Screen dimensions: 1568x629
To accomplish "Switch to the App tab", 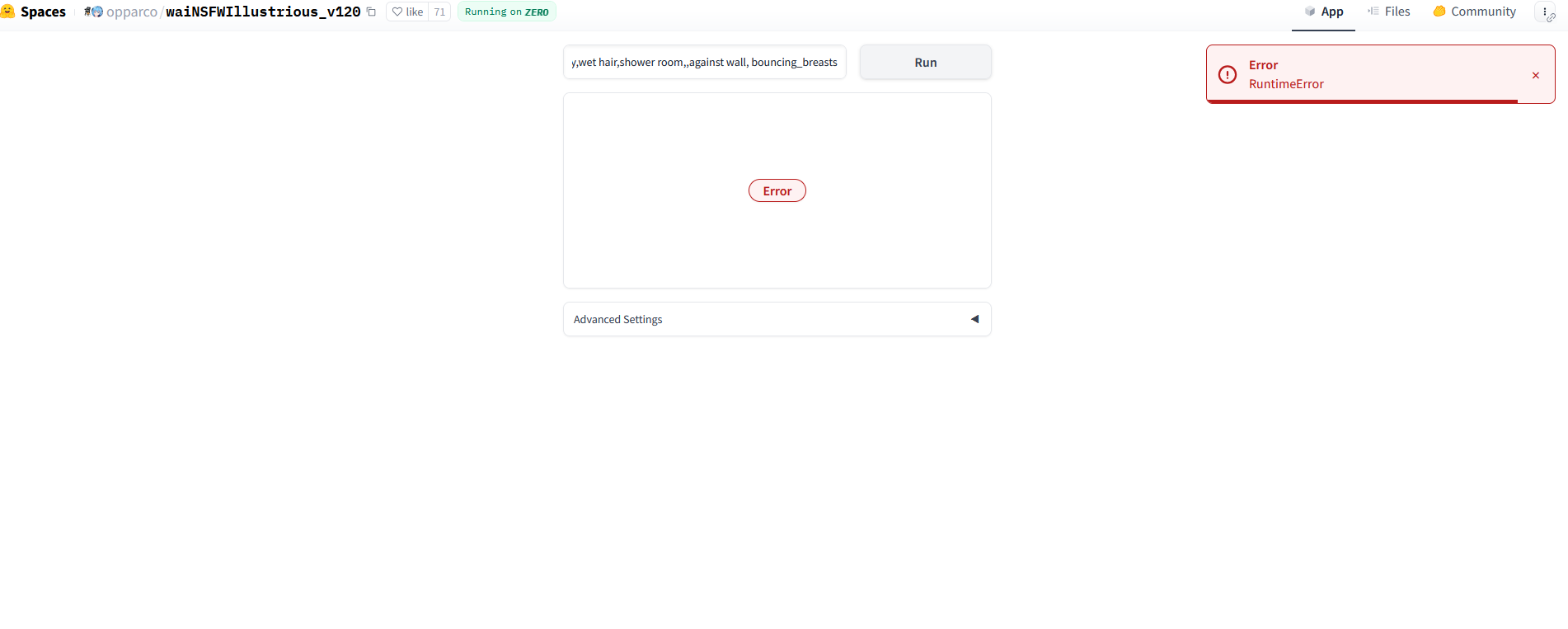I will click(x=1323, y=12).
